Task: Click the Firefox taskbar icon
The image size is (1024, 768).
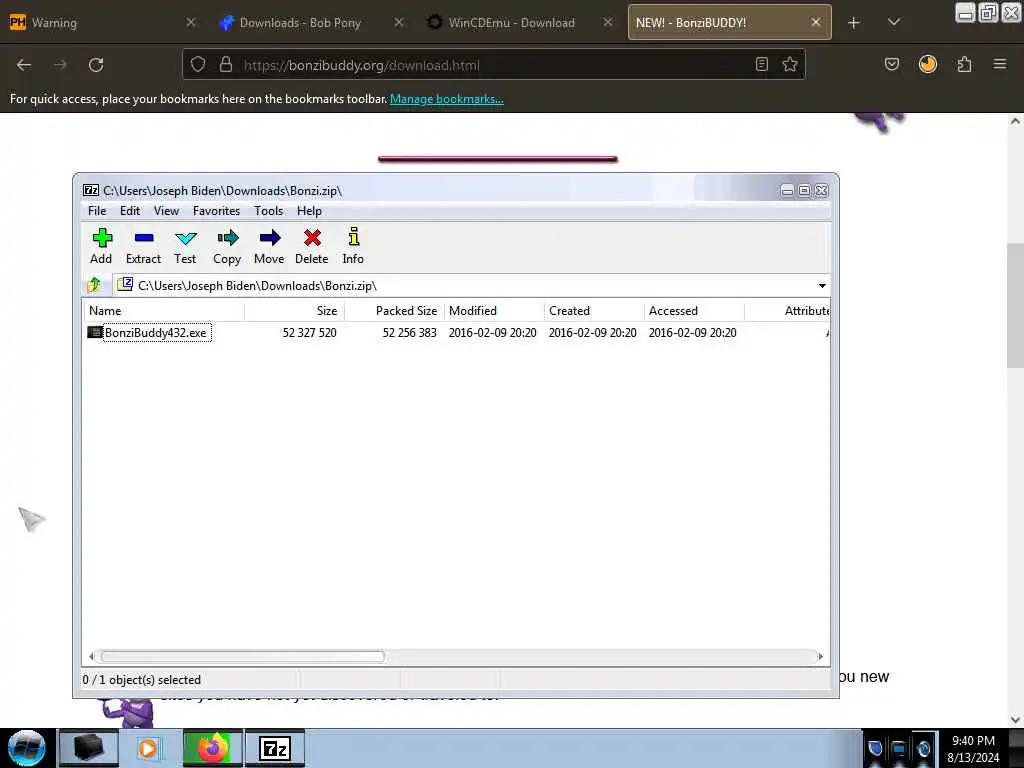Action: click(212, 748)
